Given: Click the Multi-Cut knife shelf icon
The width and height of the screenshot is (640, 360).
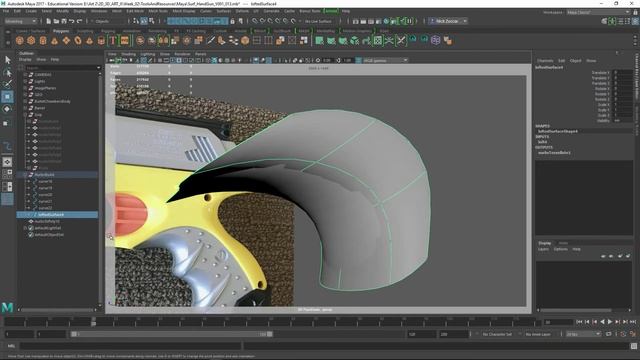Looking at the screenshot, I should [x=210, y=40].
